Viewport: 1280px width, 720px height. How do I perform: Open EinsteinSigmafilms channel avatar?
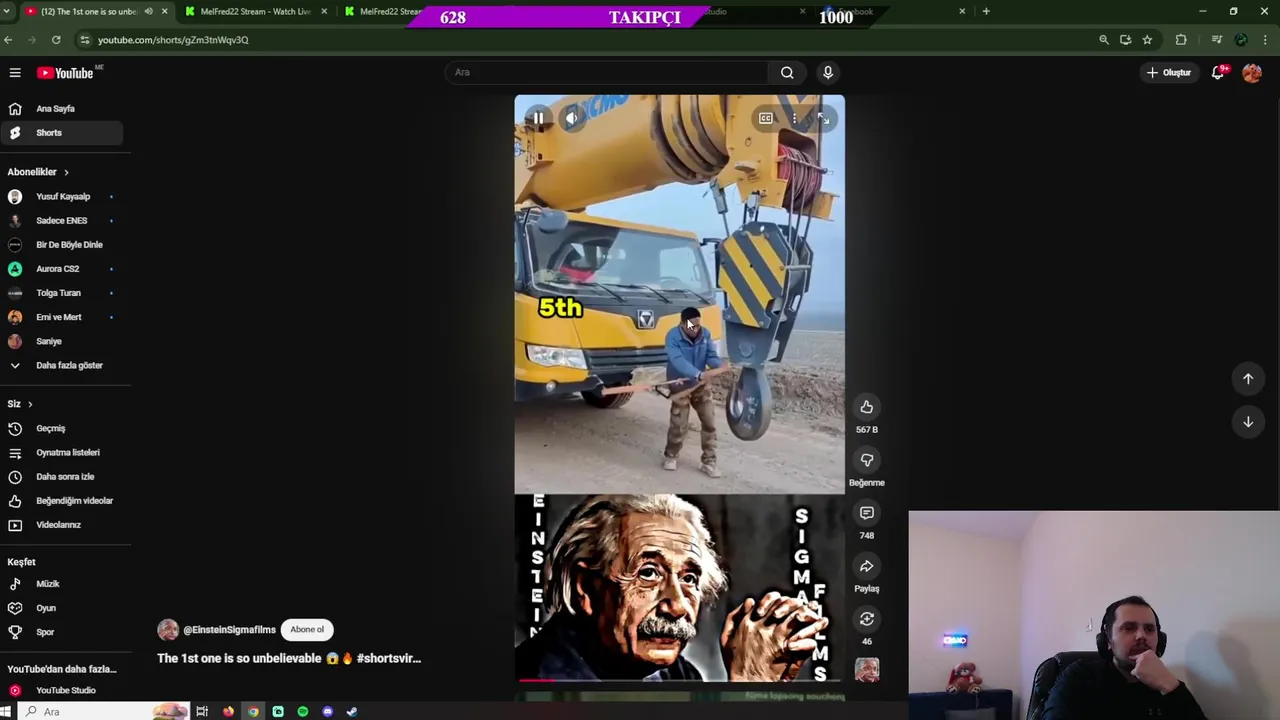[x=168, y=630]
